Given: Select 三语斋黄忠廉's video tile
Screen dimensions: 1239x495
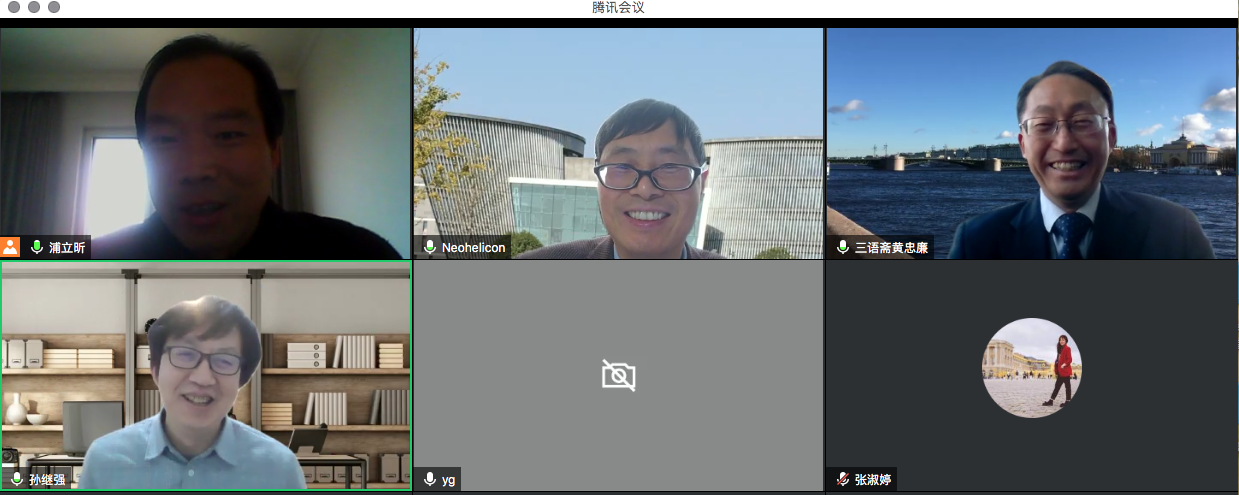Looking at the screenshot, I should pos(1032,143).
